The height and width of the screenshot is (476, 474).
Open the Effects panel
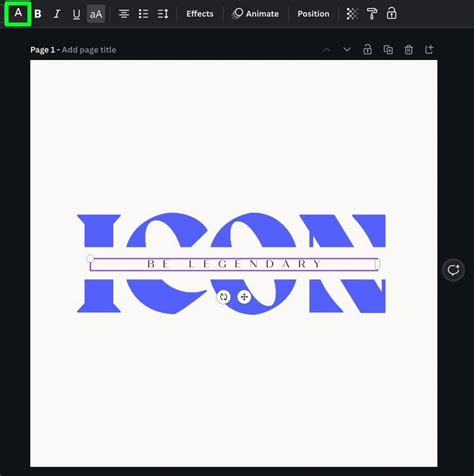[200, 14]
